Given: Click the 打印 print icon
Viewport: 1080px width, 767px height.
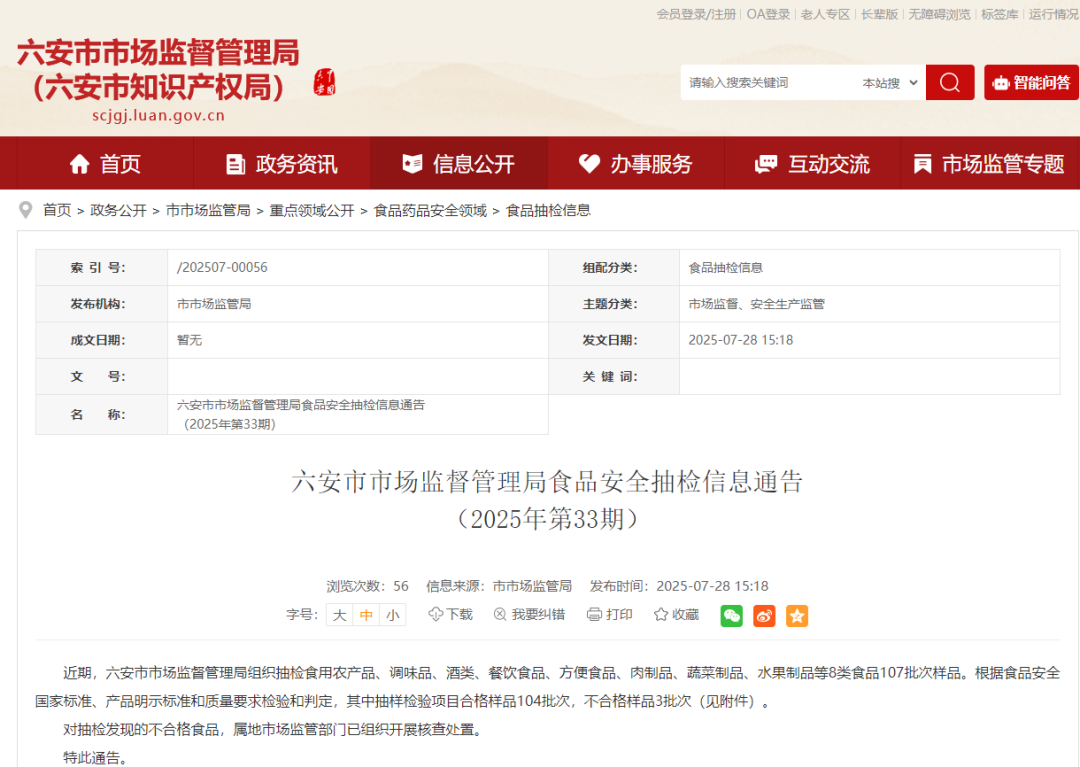Looking at the screenshot, I should click(x=594, y=614).
